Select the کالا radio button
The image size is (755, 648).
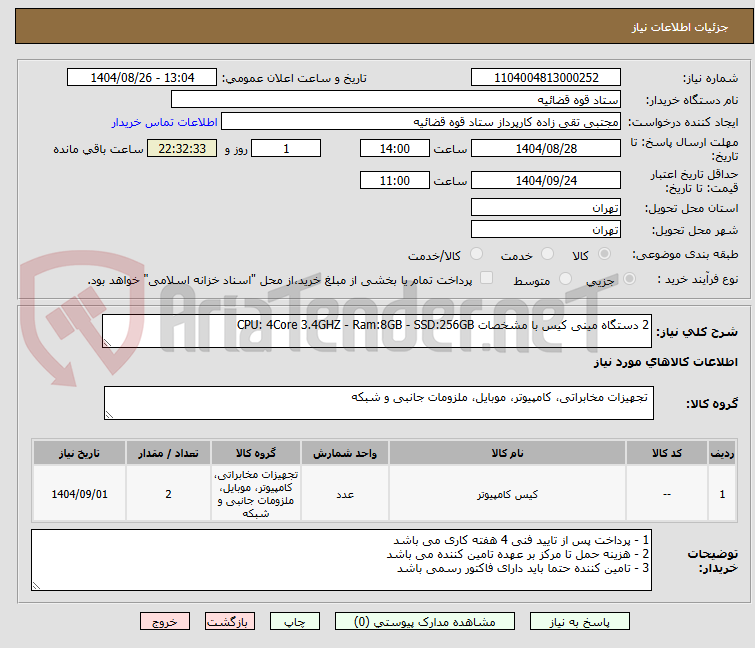[604, 254]
